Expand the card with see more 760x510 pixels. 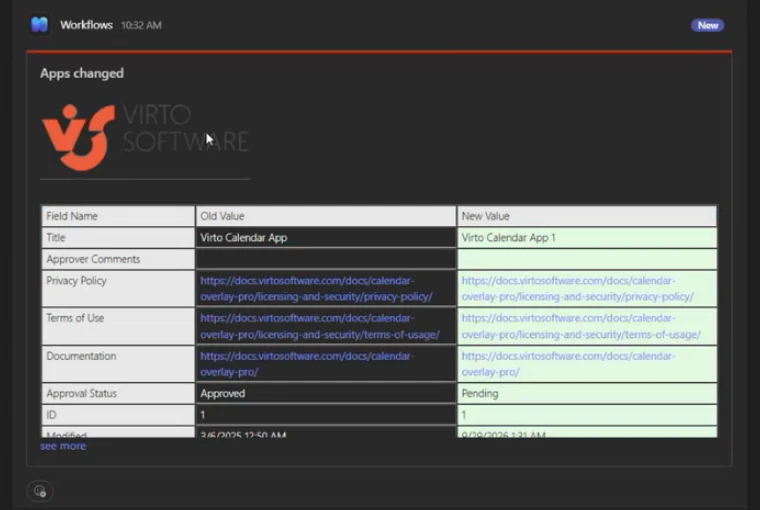pos(63,446)
